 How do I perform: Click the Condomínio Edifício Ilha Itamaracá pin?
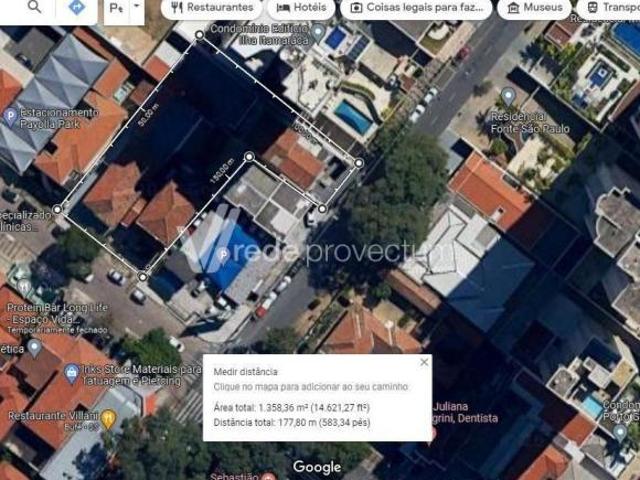[318, 33]
